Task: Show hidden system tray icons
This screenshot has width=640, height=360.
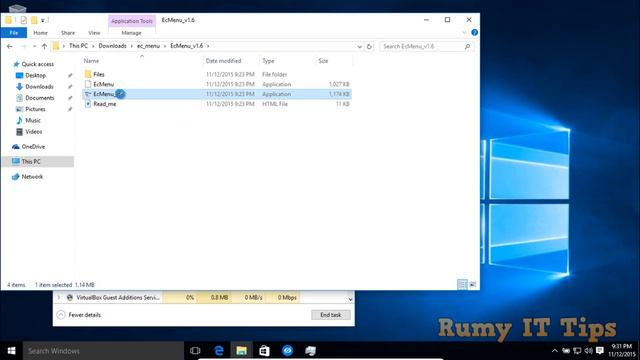Action: click(554, 351)
